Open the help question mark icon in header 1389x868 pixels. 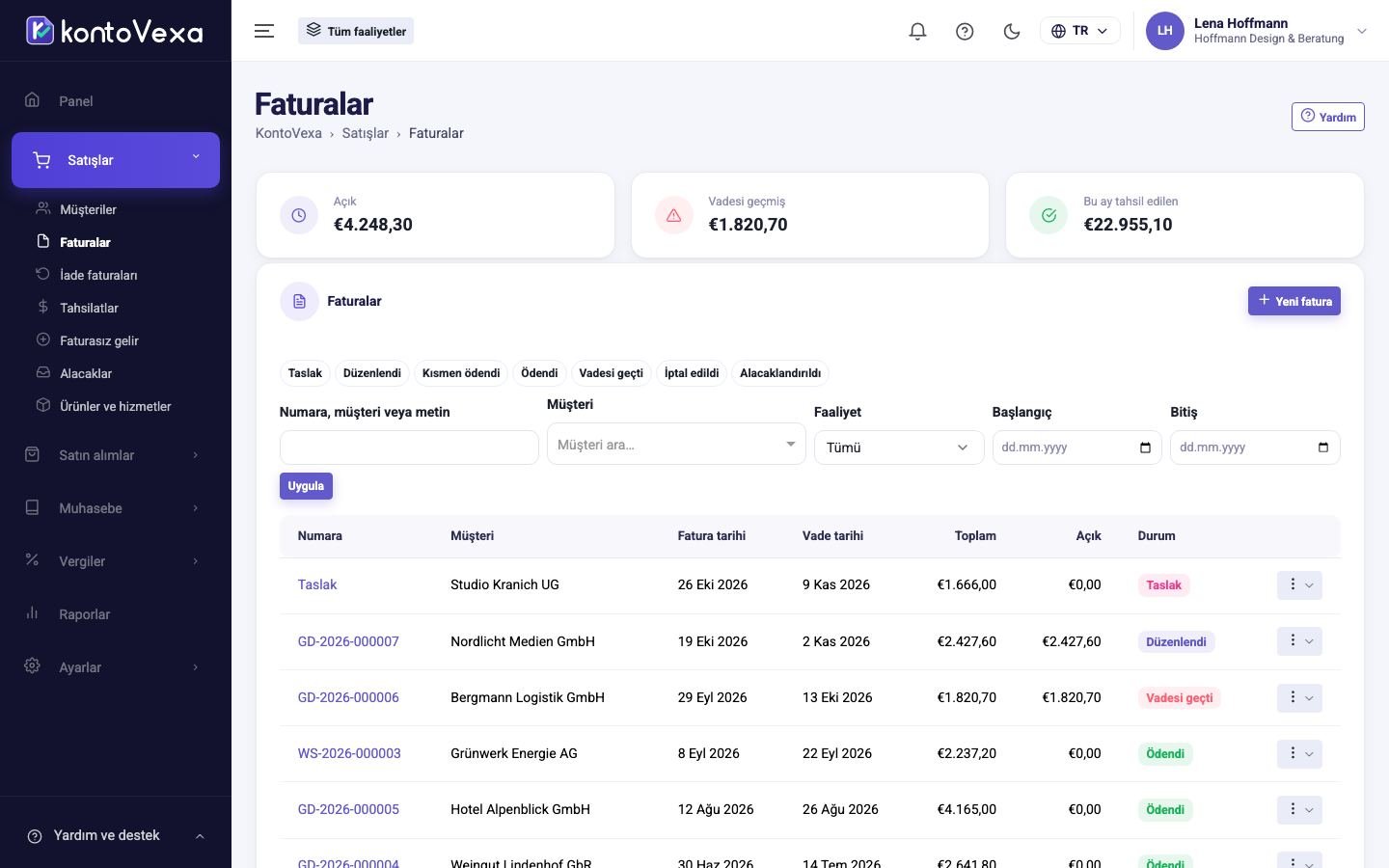click(x=965, y=31)
